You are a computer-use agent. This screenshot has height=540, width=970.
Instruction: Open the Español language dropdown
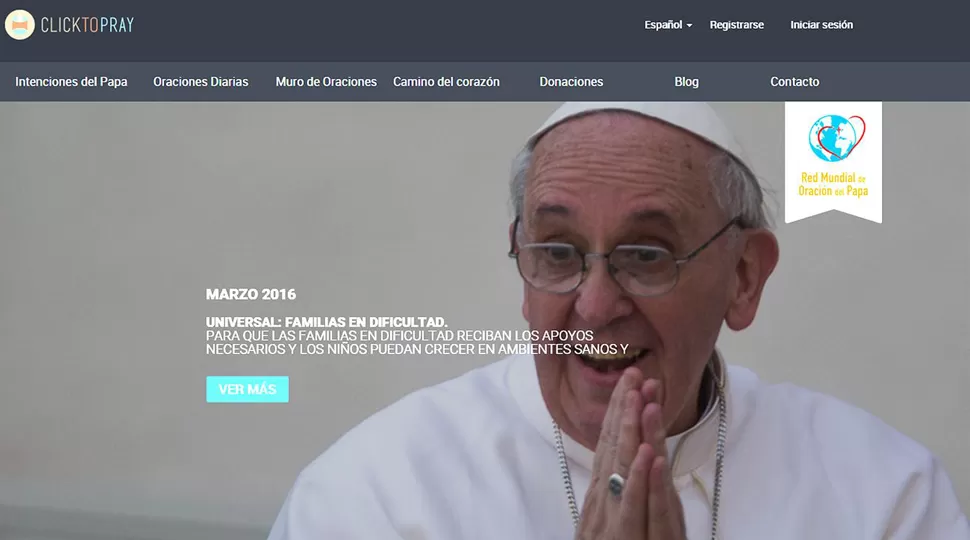click(x=664, y=25)
